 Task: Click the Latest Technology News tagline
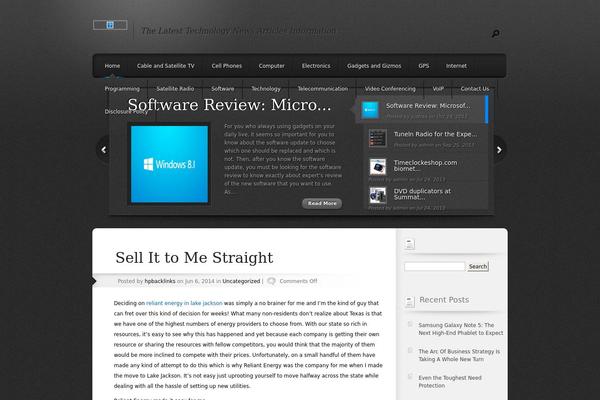[x=238, y=31]
